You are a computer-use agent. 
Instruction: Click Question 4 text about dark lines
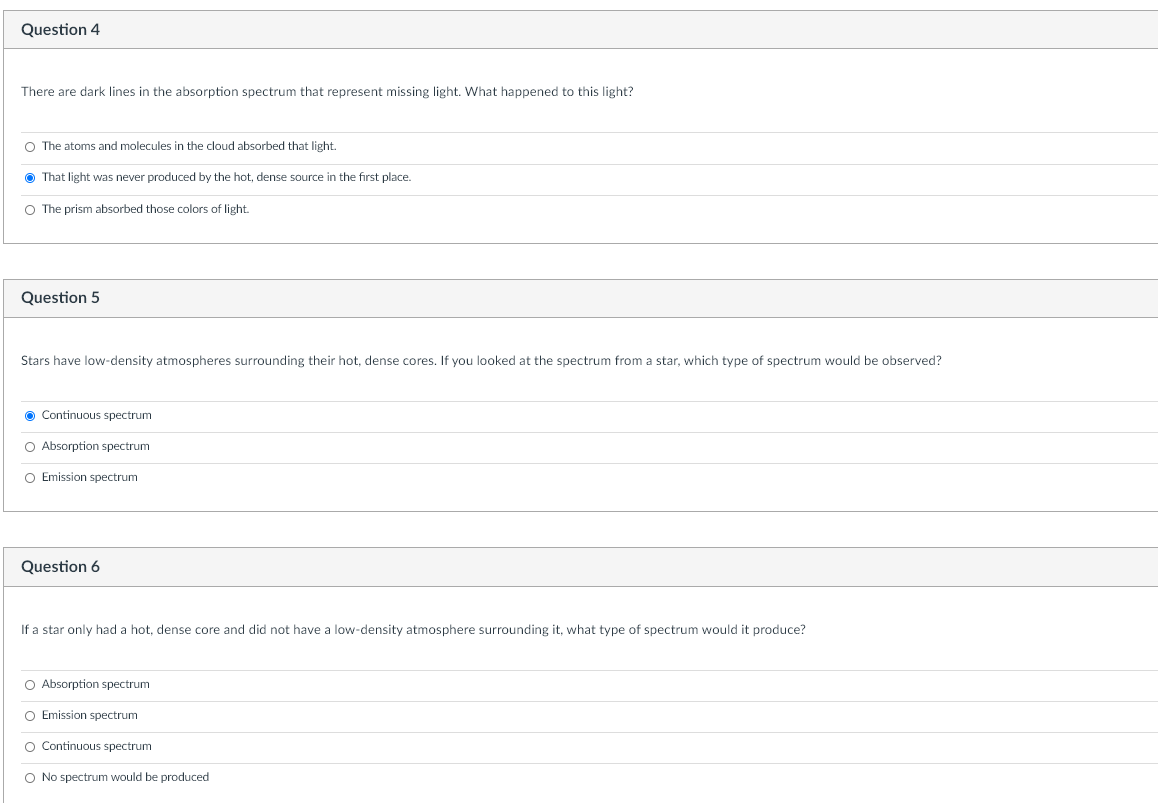[x=327, y=92]
